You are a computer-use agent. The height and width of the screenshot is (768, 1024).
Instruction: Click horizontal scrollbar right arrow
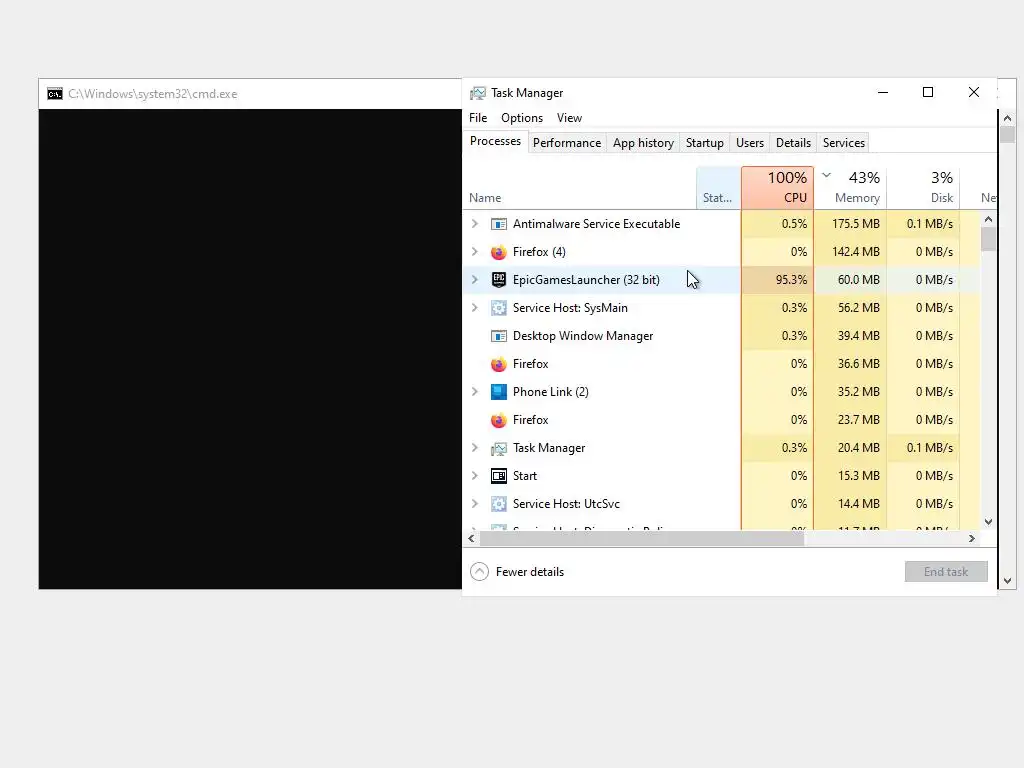coord(972,539)
